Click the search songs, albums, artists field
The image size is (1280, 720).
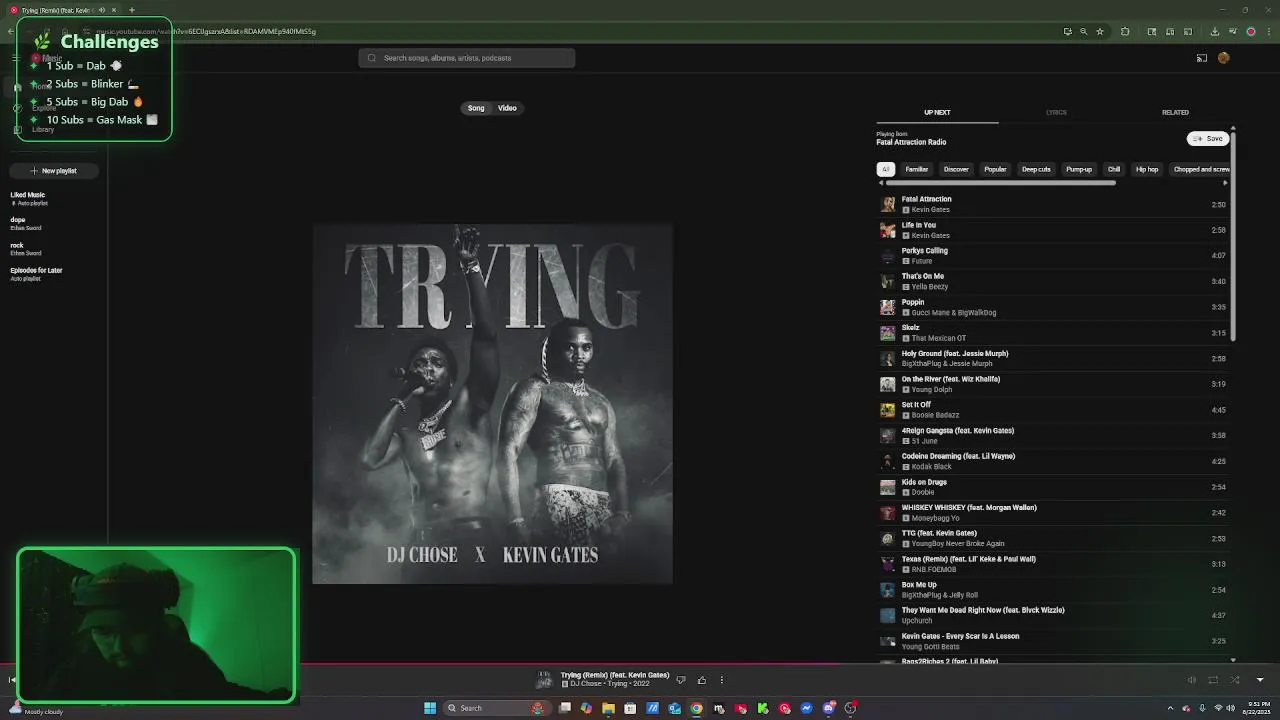[x=467, y=58]
